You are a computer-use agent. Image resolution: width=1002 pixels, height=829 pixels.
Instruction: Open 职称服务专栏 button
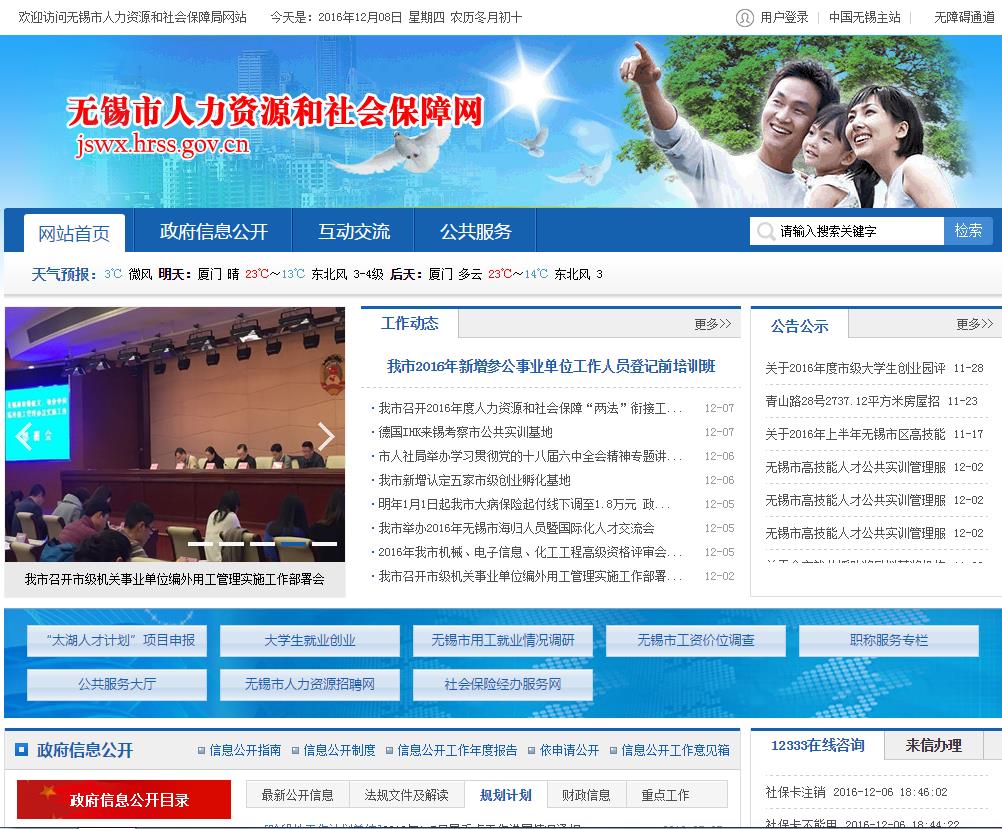click(889, 640)
